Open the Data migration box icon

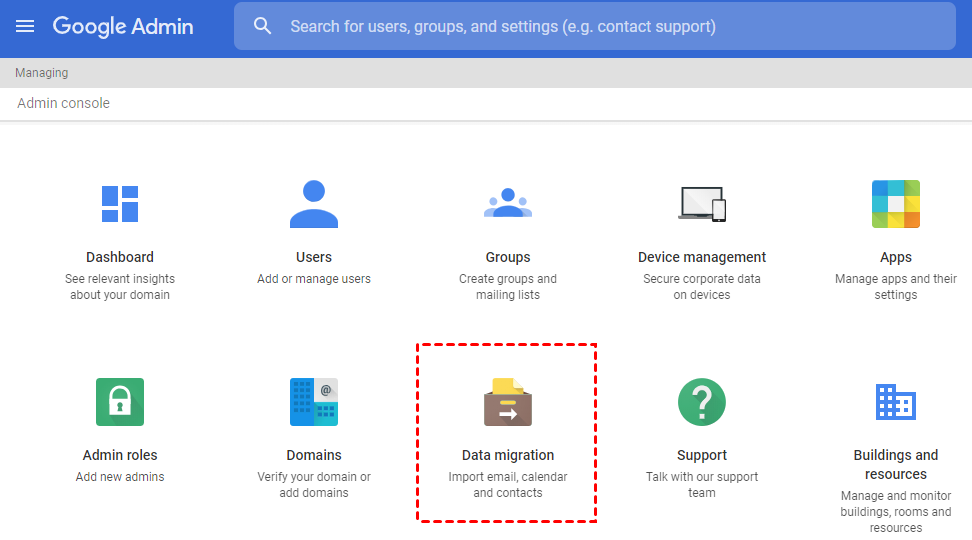point(508,402)
